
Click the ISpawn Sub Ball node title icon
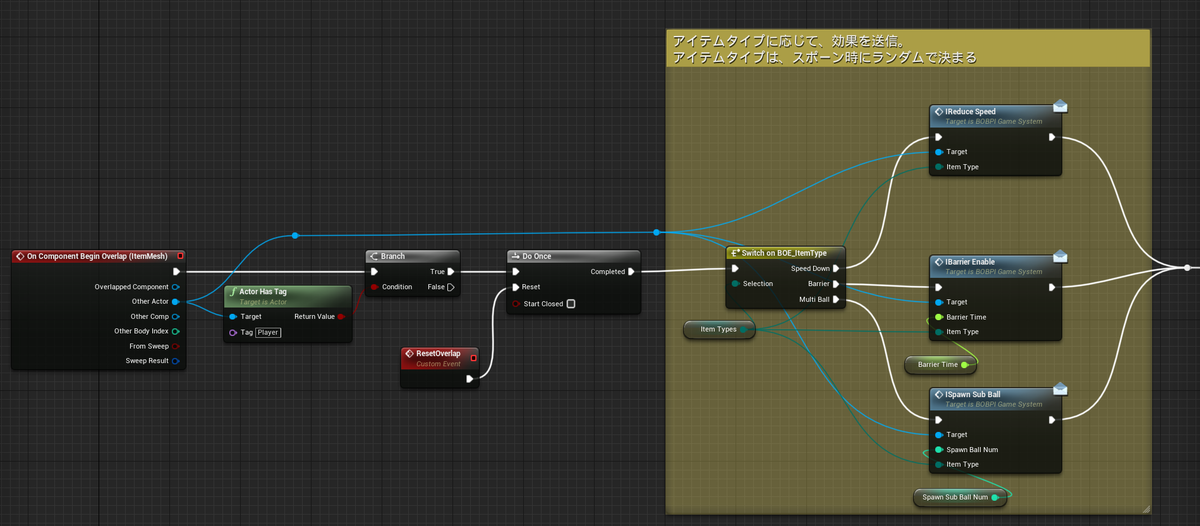(x=938, y=394)
